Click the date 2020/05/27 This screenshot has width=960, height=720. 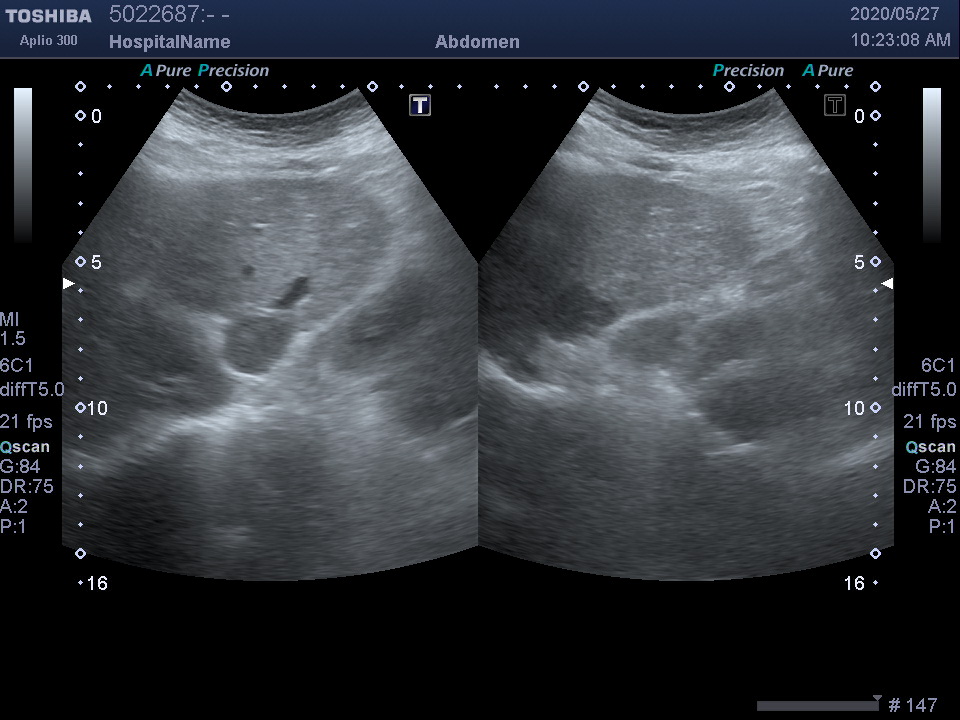click(894, 14)
